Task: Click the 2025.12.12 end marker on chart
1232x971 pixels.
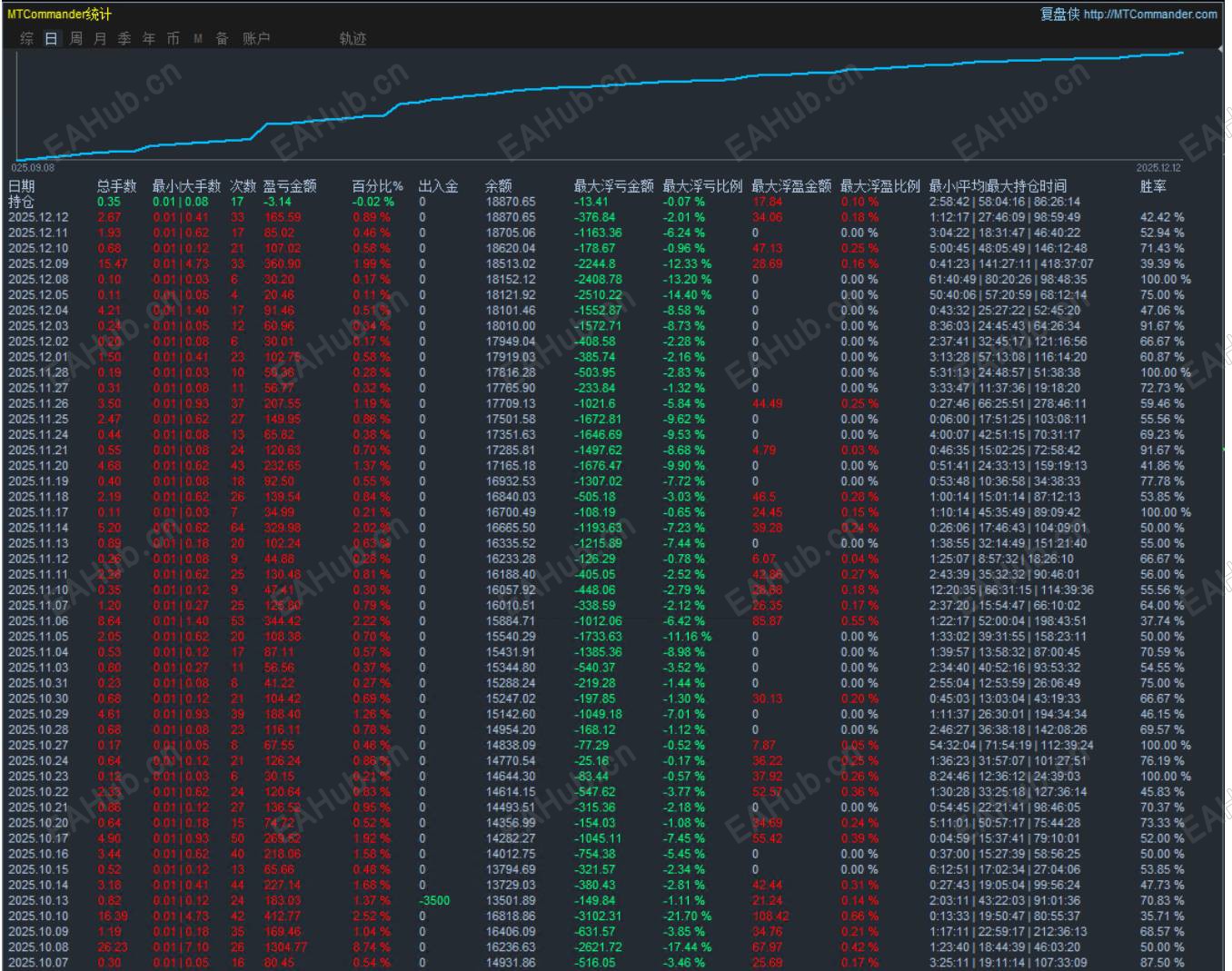Action: 1158,167
